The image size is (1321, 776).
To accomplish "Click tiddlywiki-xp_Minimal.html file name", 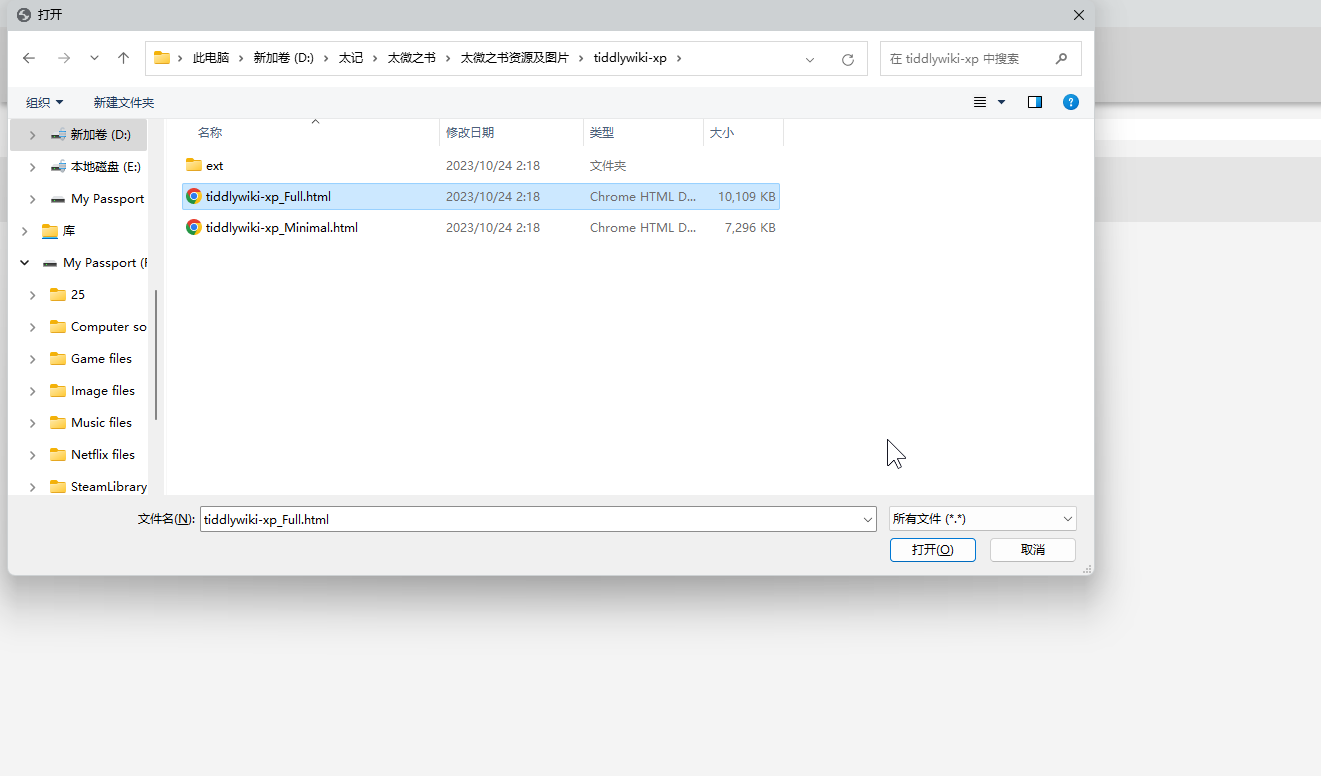I will [282, 228].
